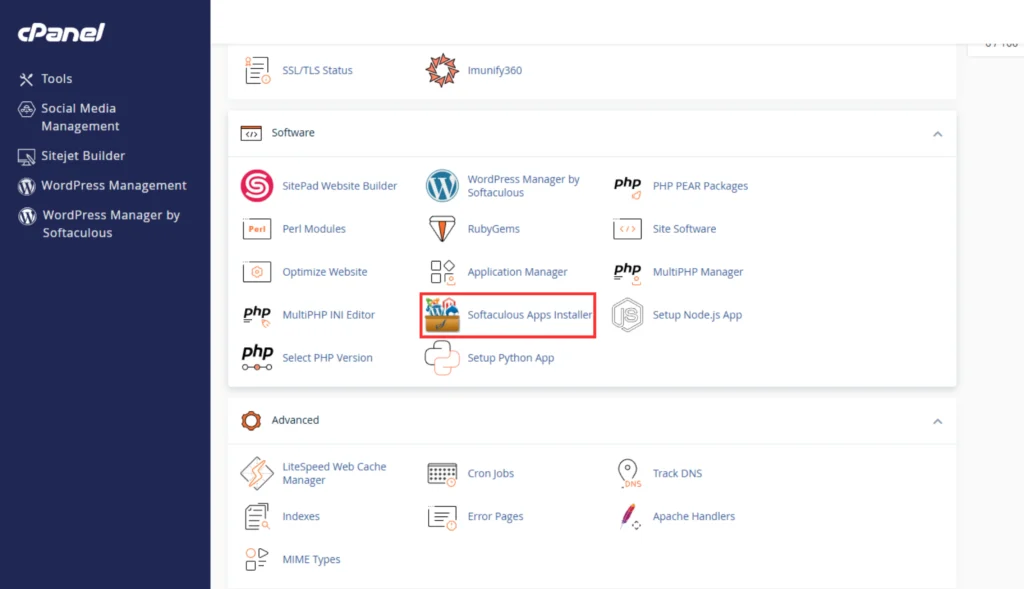The width and height of the screenshot is (1024, 589).
Task: Click the LiteSpeed Web Cache Manager icon
Action: click(257, 473)
